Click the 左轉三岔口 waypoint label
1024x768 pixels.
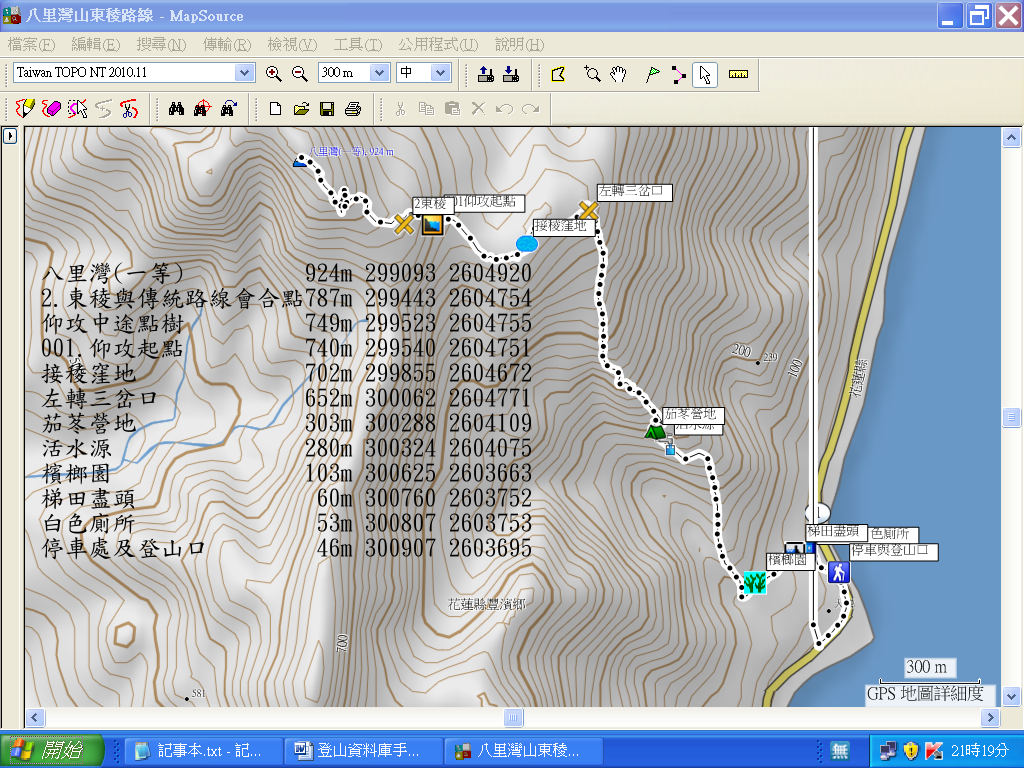click(634, 192)
